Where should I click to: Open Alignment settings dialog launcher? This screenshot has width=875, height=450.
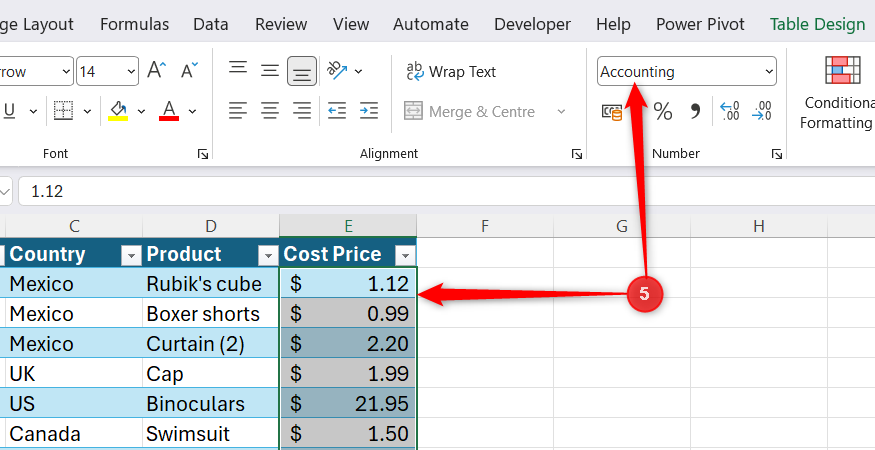(x=577, y=154)
